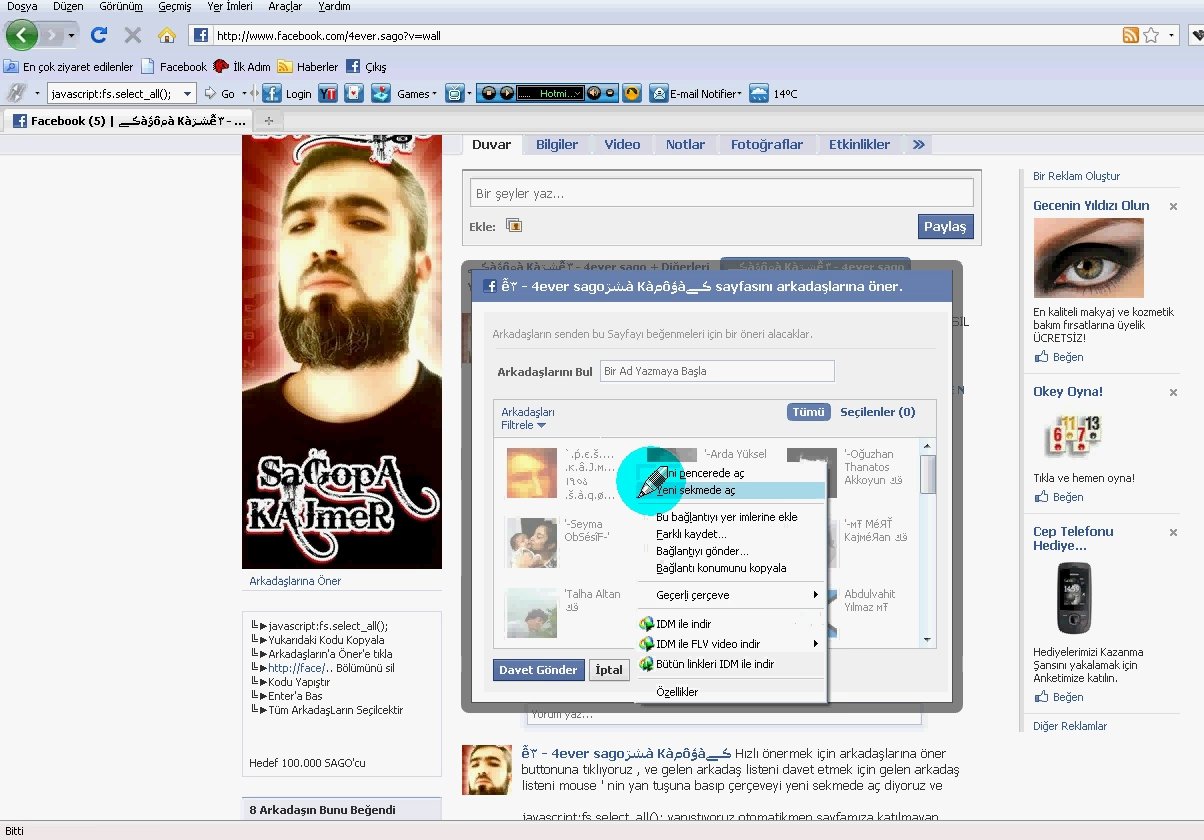Open the Haberler feed bookmark

(308, 67)
